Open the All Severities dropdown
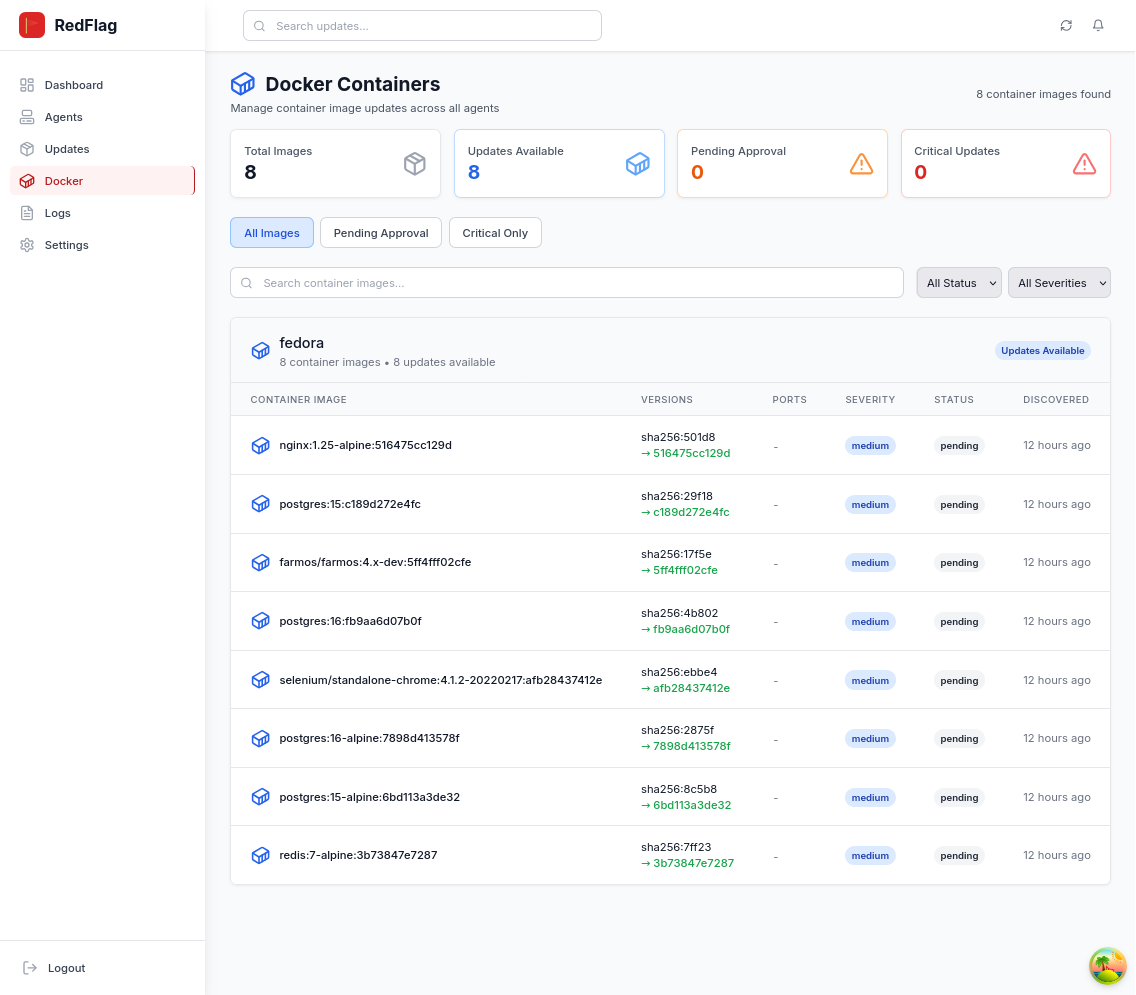The width and height of the screenshot is (1136, 995). coord(1059,282)
